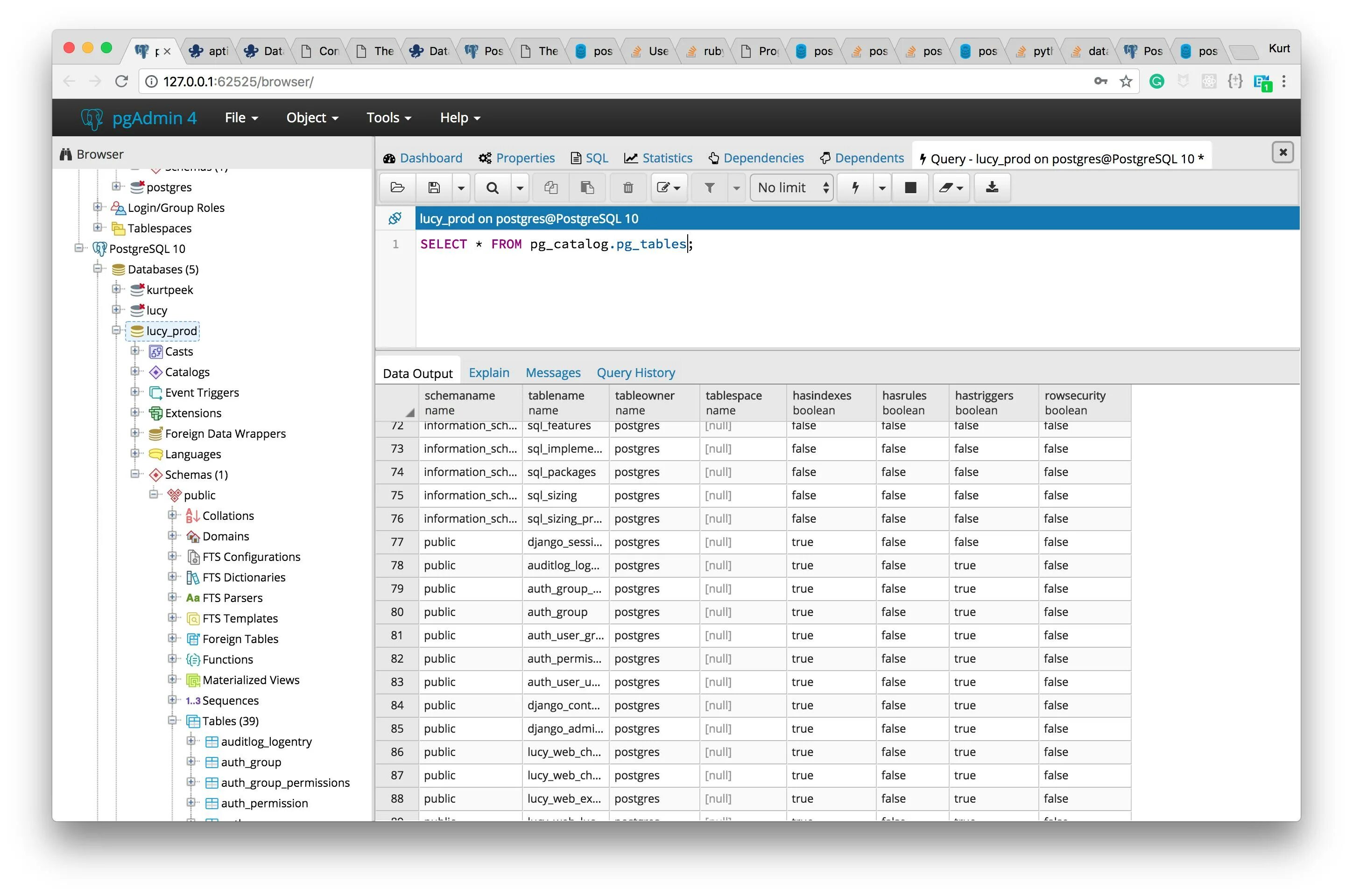Viewport: 1353px width, 896px height.
Task: Click the Download as CSV icon
Action: (992, 188)
